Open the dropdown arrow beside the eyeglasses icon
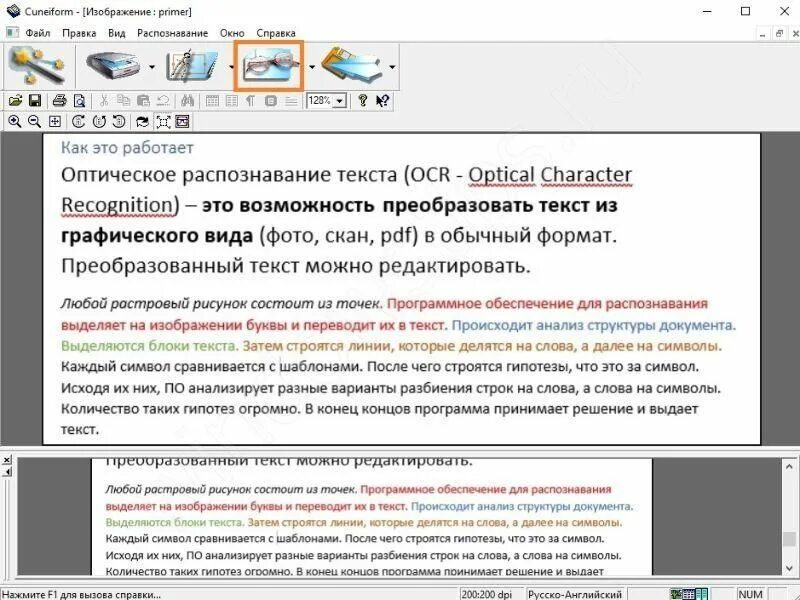Viewport: 800px width, 600px height. pyautogui.click(x=312, y=67)
